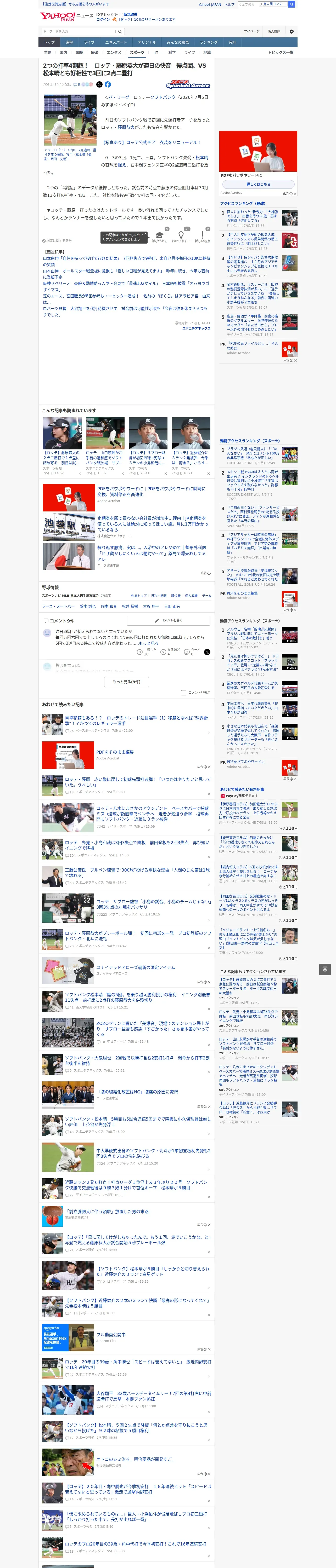The image size is (336, 1568).
Task: Report the article via 記事に関する報告
Action: pos(57,240)
